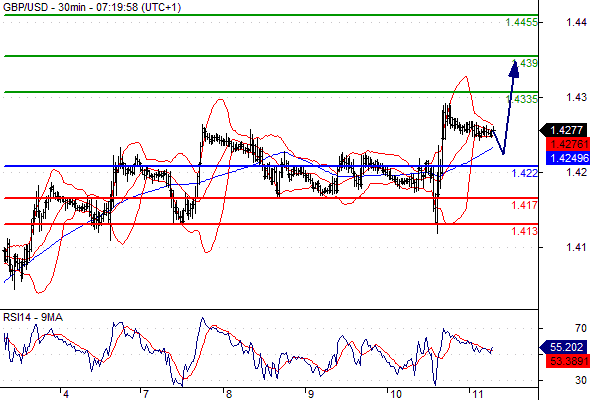Image resolution: width=590 pixels, height=400 pixels.
Task: Click the 1.439 green resistance label
Action: tap(525, 63)
